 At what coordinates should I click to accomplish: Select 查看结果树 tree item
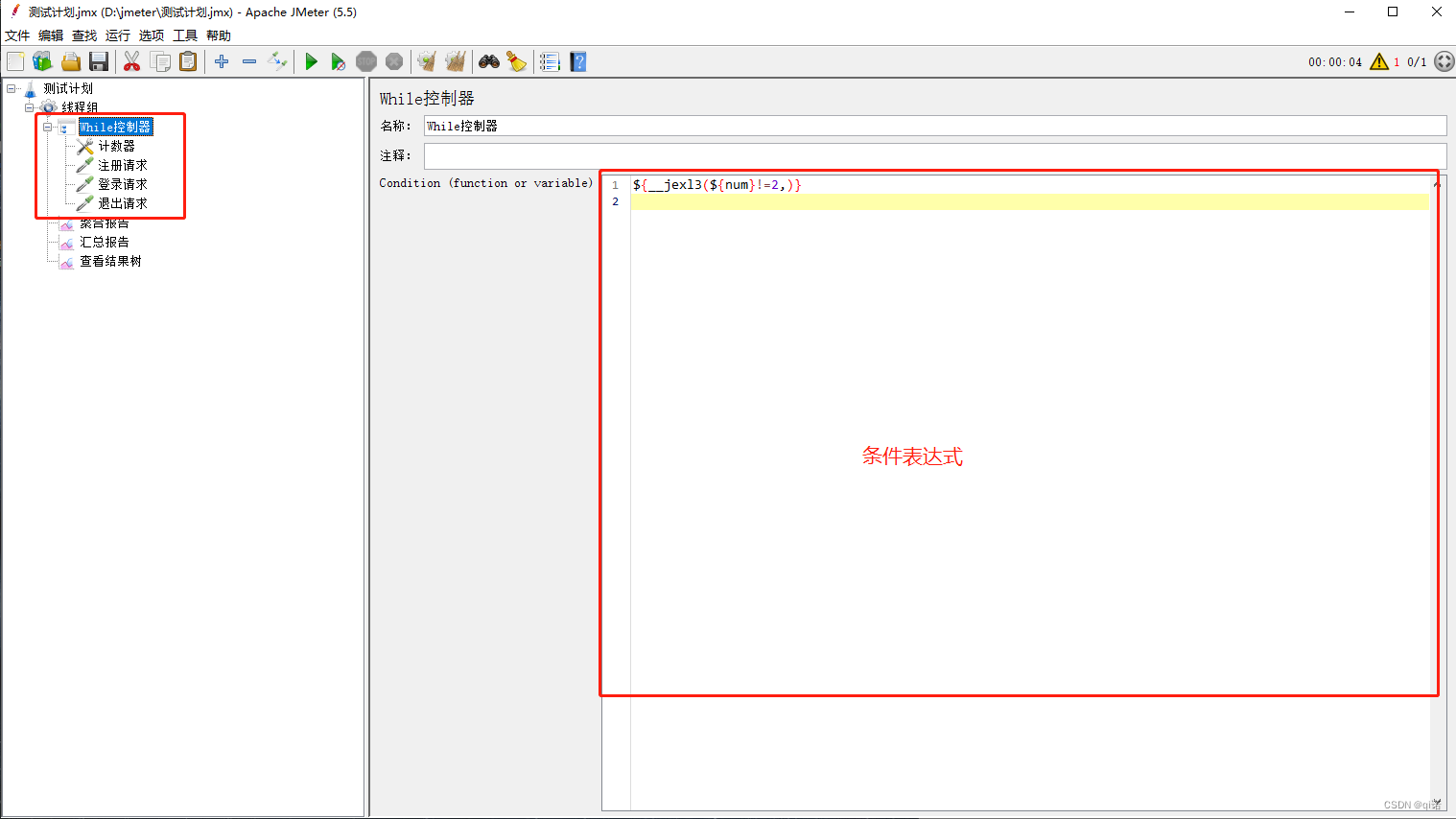click(110, 261)
